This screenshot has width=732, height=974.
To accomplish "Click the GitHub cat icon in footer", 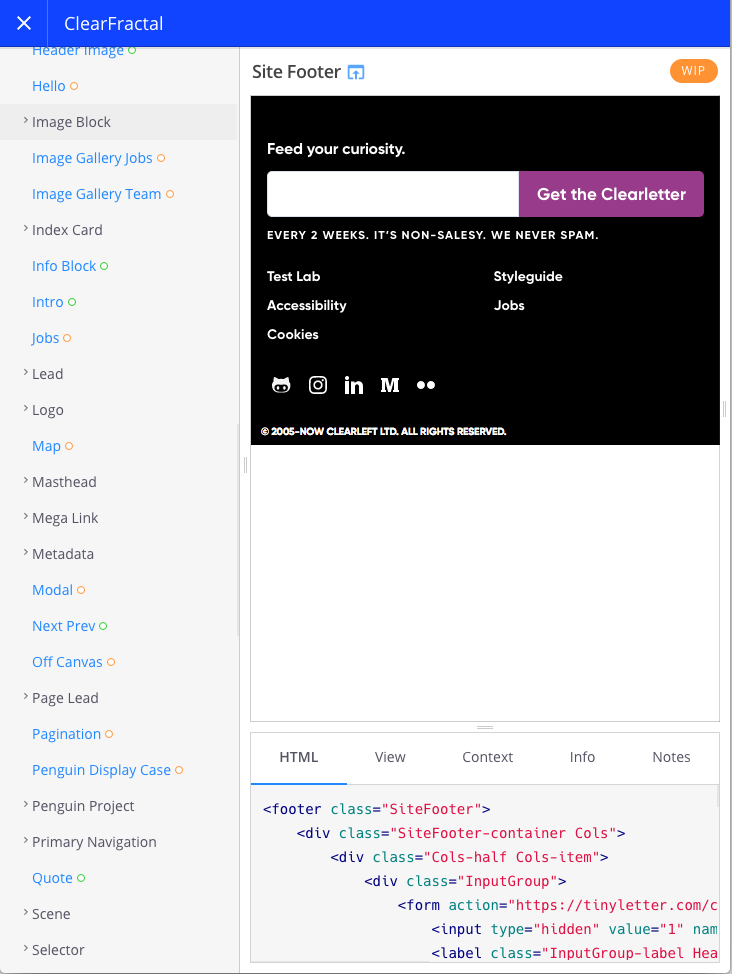I will coord(281,385).
